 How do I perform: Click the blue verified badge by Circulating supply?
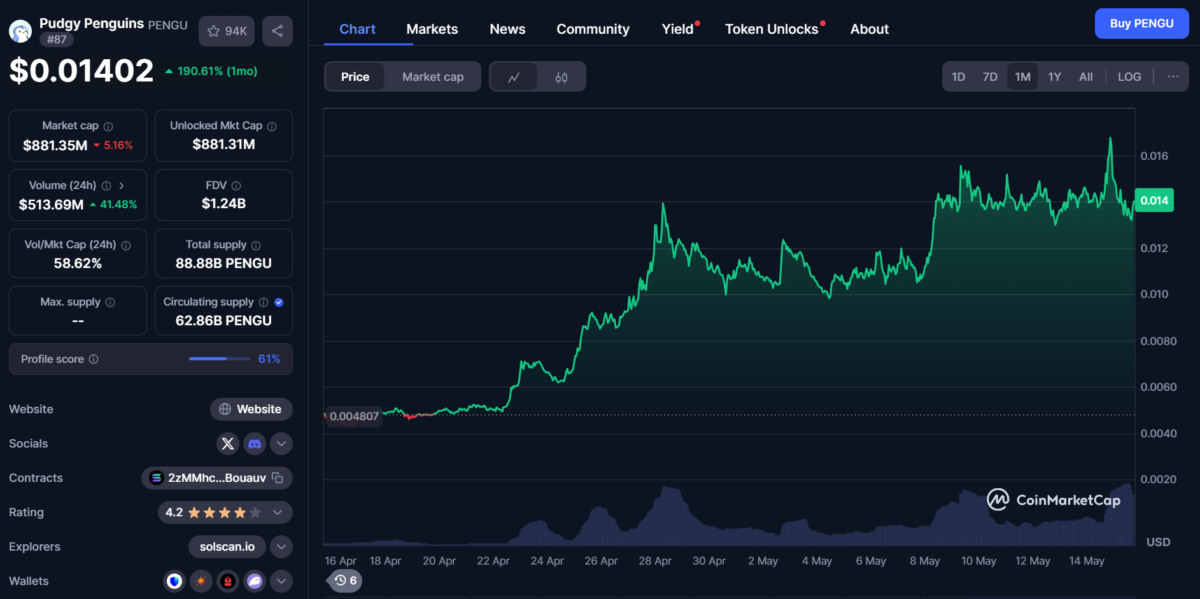tap(279, 302)
